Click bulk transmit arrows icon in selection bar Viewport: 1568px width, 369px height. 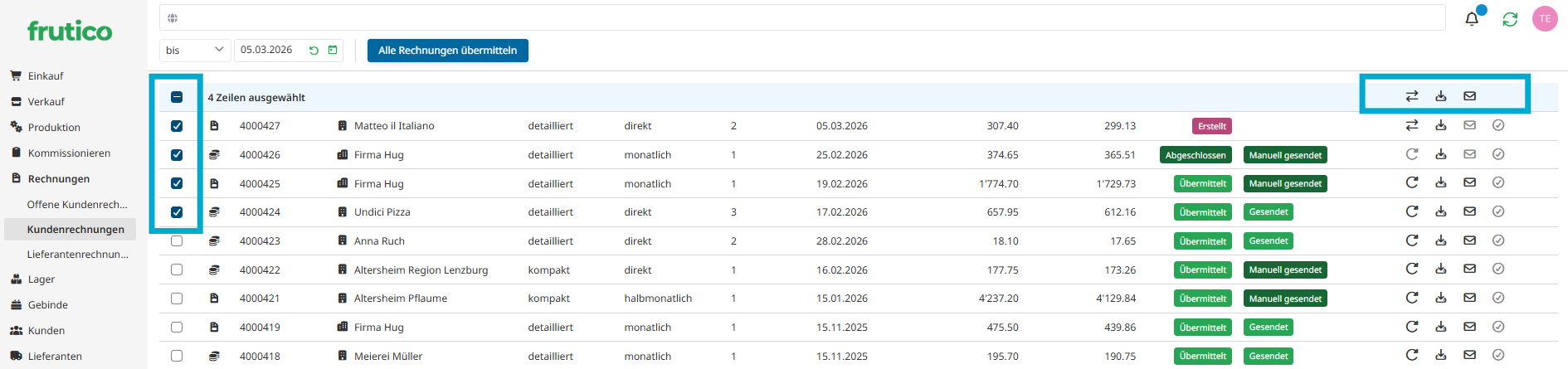1412,96
